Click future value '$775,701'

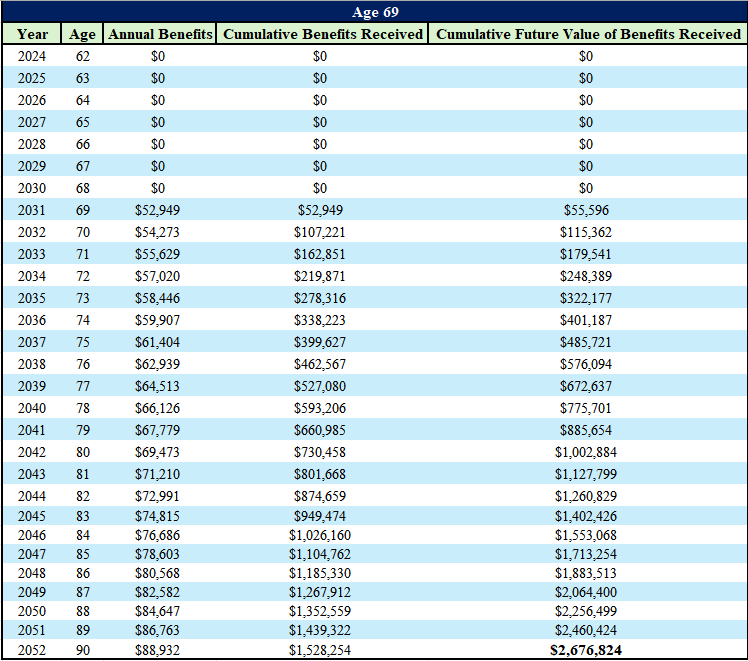coord(586,408)
